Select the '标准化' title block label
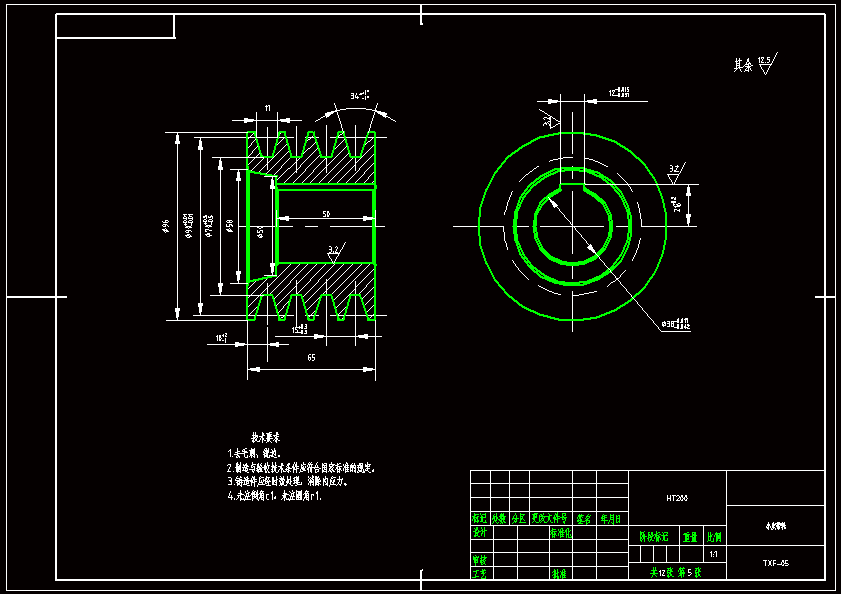Image resolution: width=841 pixels, height=594 pixels. [560, 532]
